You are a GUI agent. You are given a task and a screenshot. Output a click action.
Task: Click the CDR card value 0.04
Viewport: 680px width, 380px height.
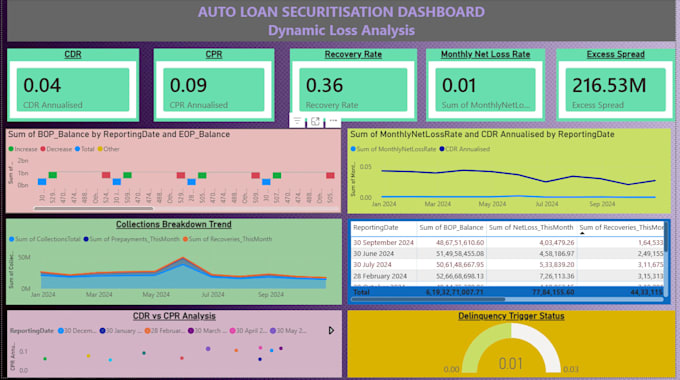(x=42, y=85)
